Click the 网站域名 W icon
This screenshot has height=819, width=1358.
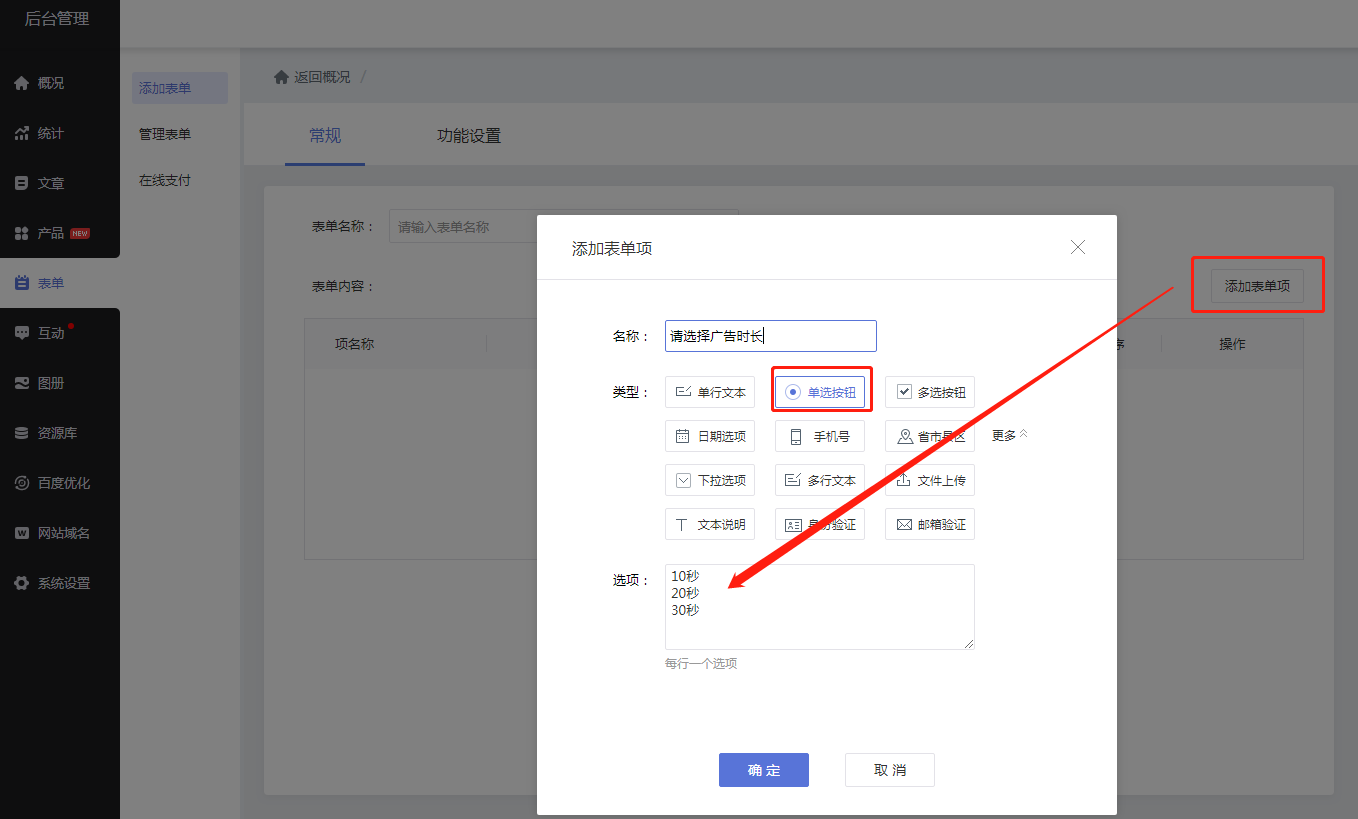pos(21,533)
